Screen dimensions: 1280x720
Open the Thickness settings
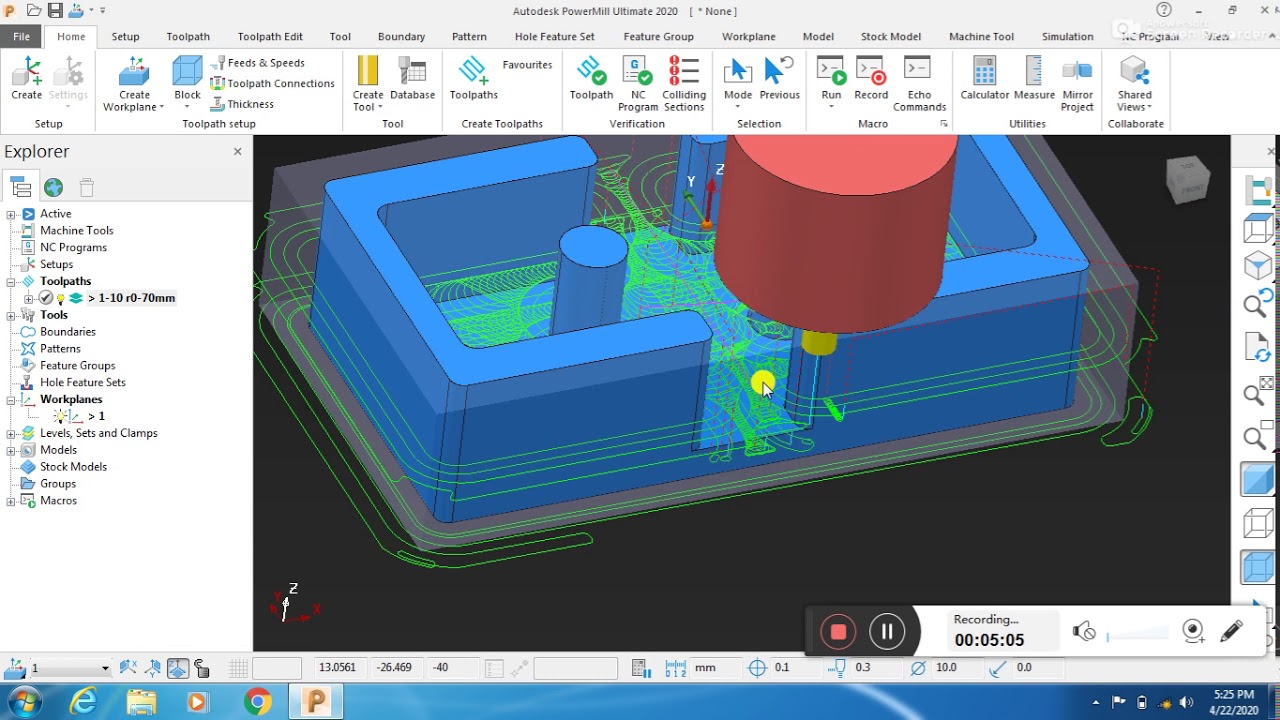tap(242, 104)
